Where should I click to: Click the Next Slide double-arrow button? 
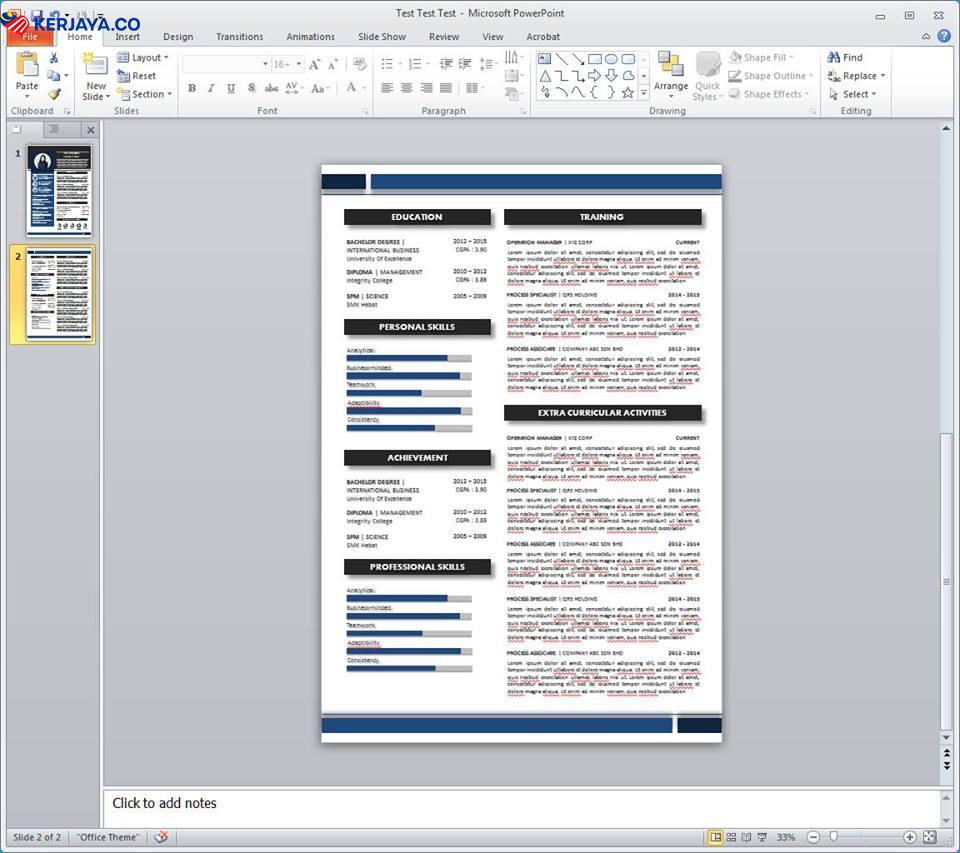(947, 765)
